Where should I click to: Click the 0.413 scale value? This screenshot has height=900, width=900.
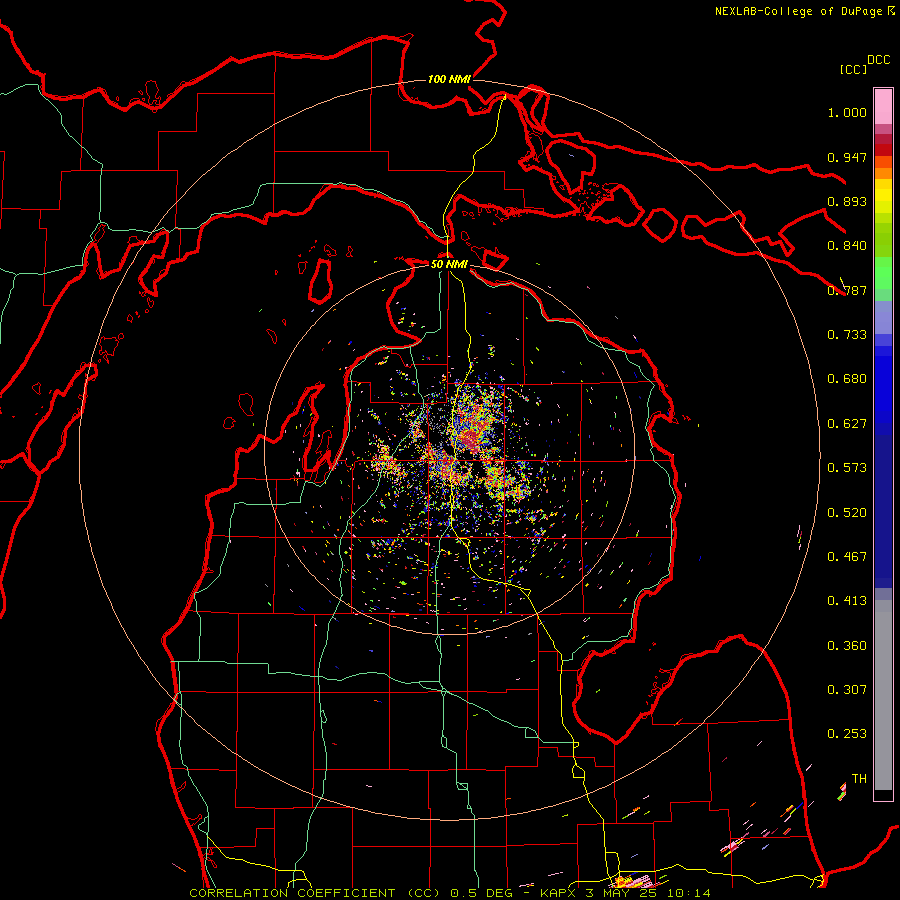pos(847,601)
